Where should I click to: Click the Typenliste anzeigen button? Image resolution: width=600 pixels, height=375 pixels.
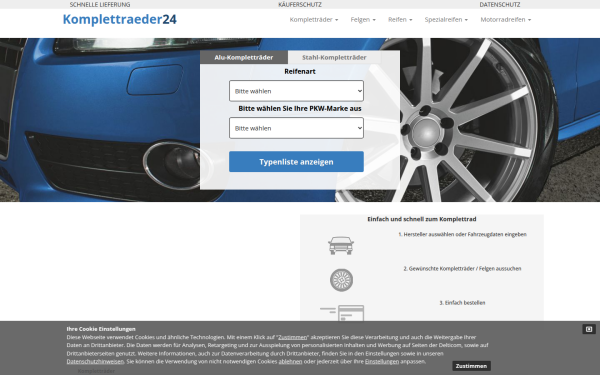coord(297,162)
